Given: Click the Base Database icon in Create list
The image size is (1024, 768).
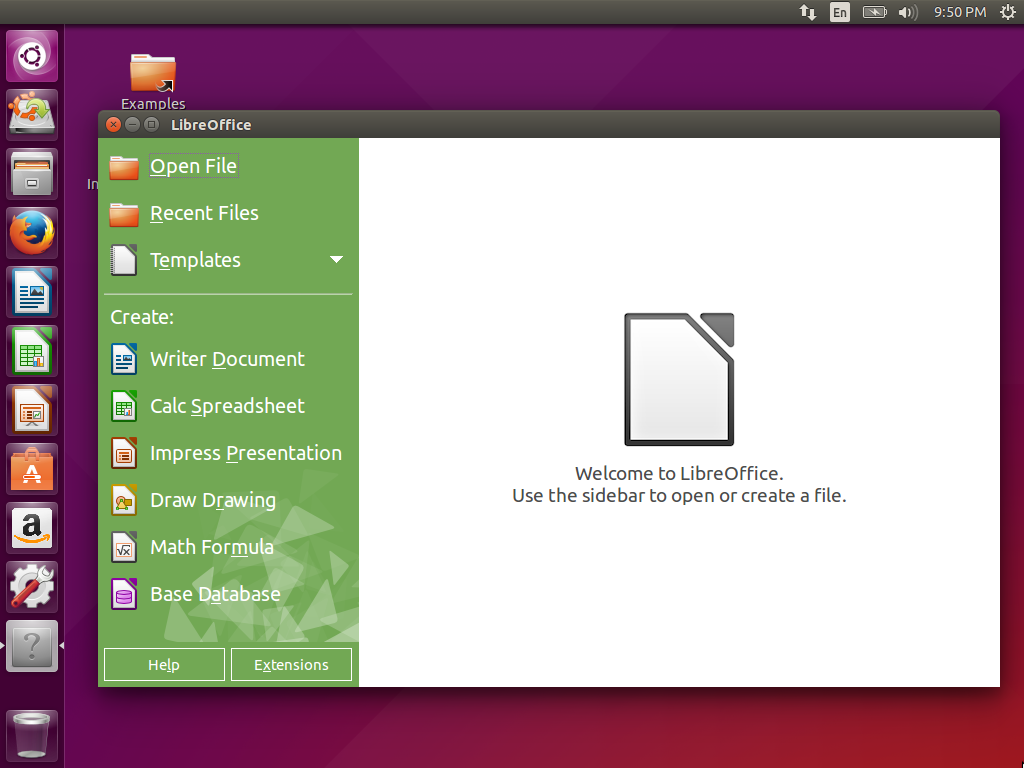Looking at the screenshot, I should (x=123, y=594).
